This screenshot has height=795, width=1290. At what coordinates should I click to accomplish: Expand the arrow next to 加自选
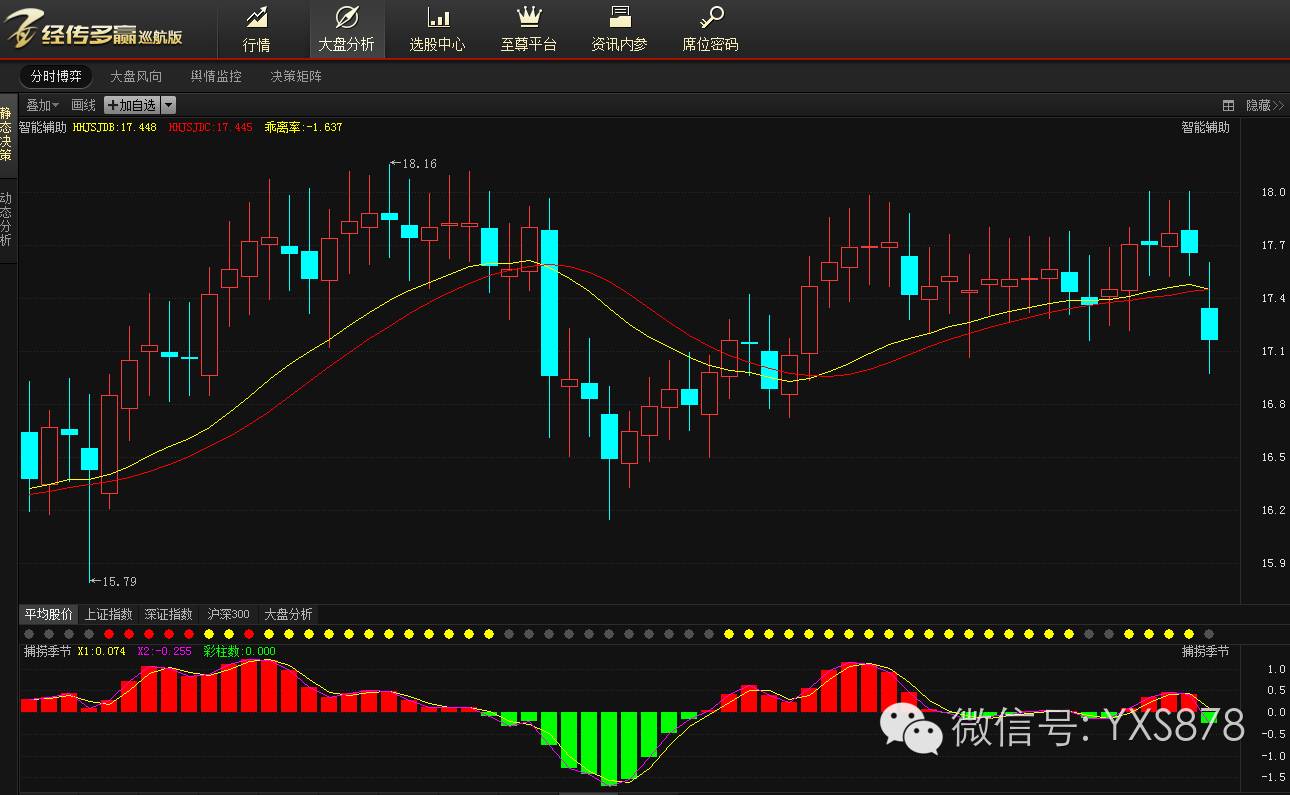point(168,105)
